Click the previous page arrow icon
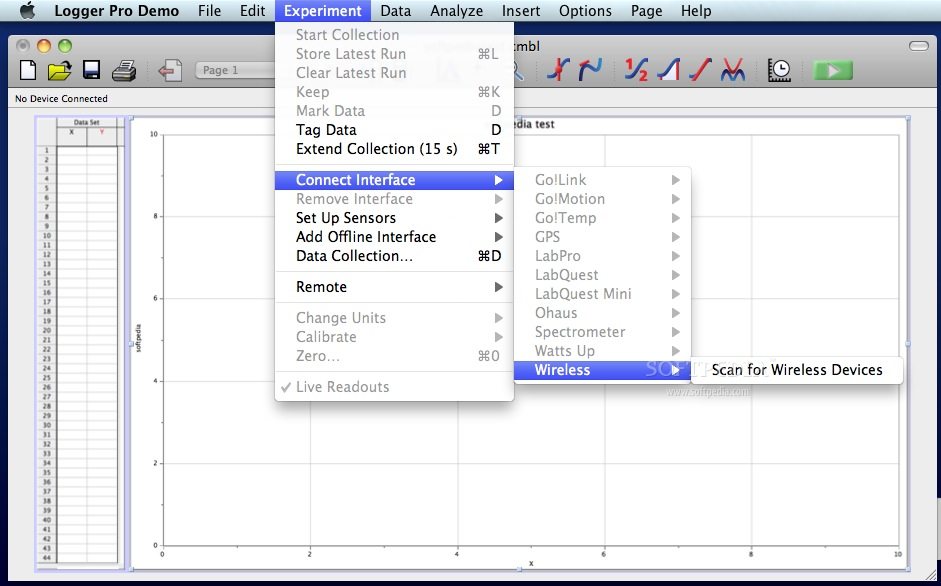 click(170, 71)
